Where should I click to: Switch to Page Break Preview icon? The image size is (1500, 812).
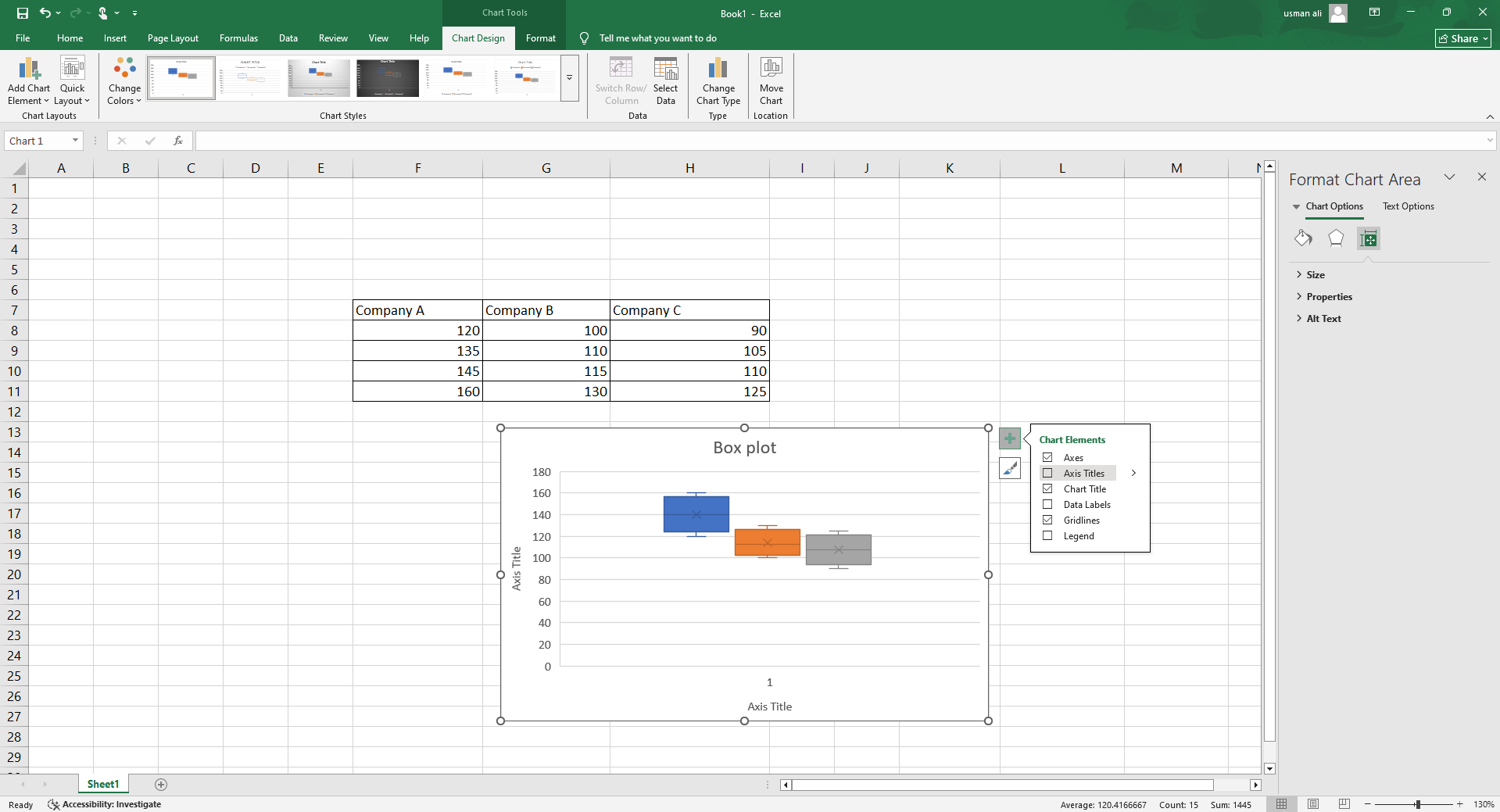pos(1344,804)
